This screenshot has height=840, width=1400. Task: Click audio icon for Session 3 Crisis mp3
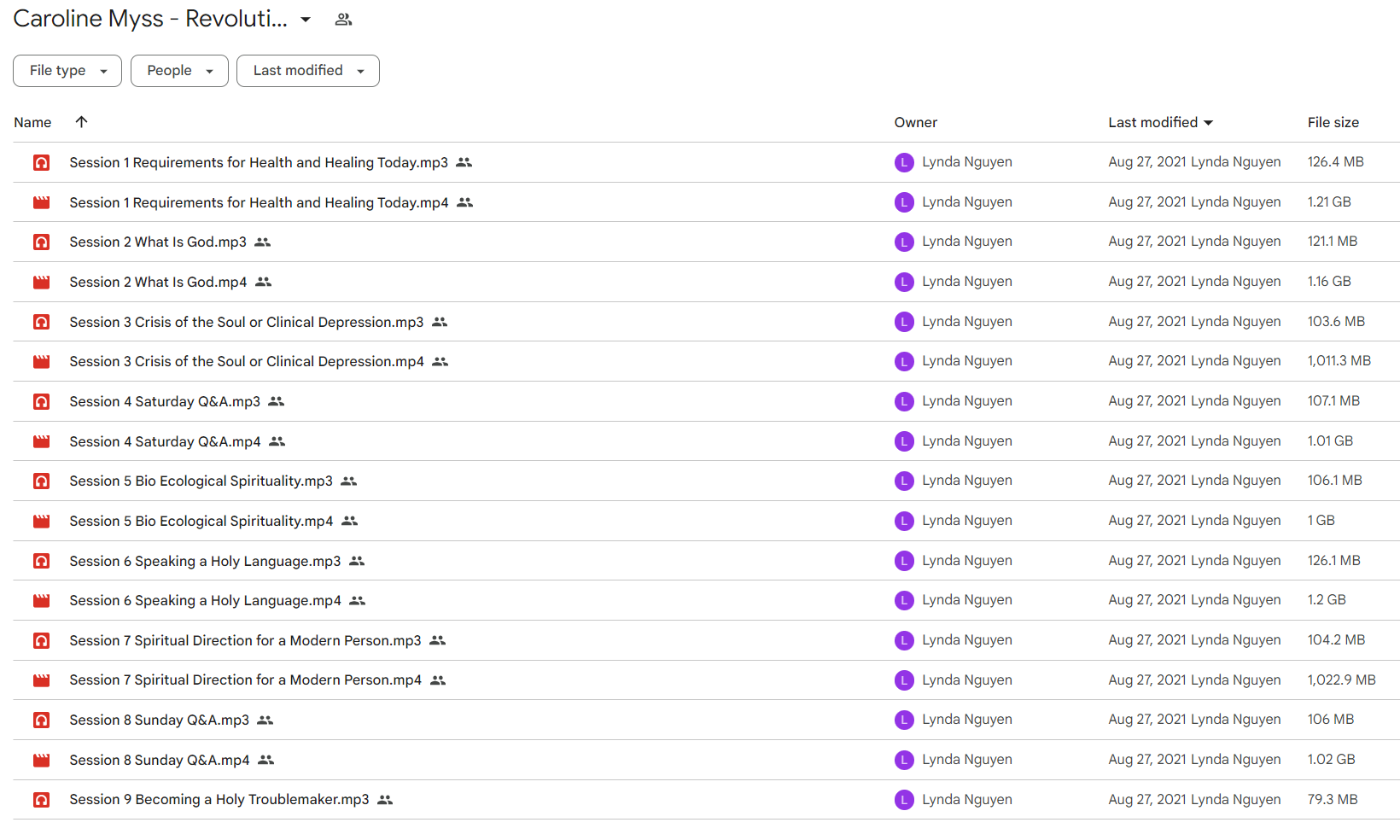pos(41,322)
